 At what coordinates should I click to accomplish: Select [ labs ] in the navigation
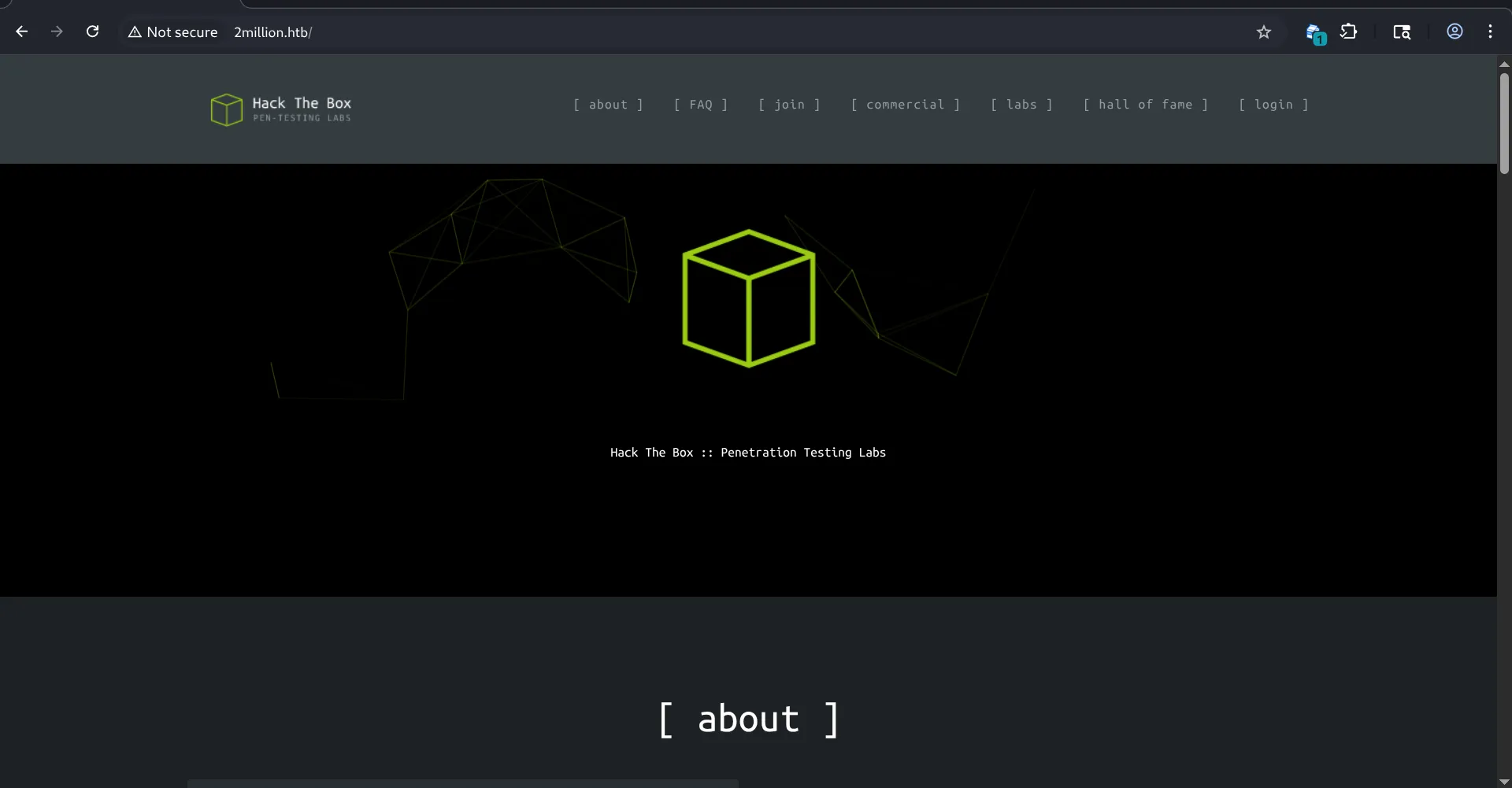pyautogui.click(x=1021, y=105)
